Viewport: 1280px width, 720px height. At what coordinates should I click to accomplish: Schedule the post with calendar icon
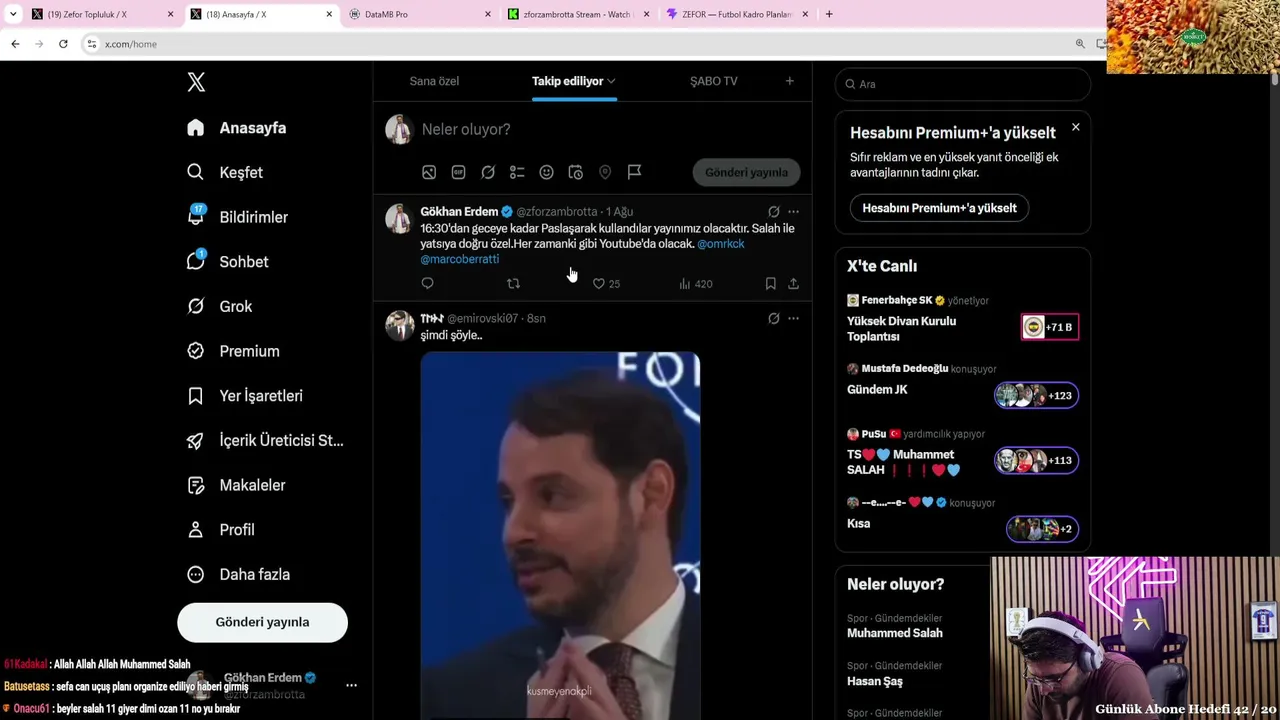click(x=576, y=172)
